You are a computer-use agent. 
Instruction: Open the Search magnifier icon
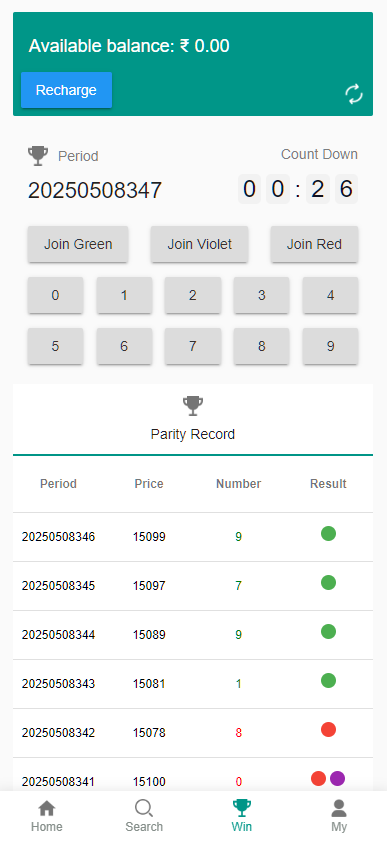(x=144, y=808)
